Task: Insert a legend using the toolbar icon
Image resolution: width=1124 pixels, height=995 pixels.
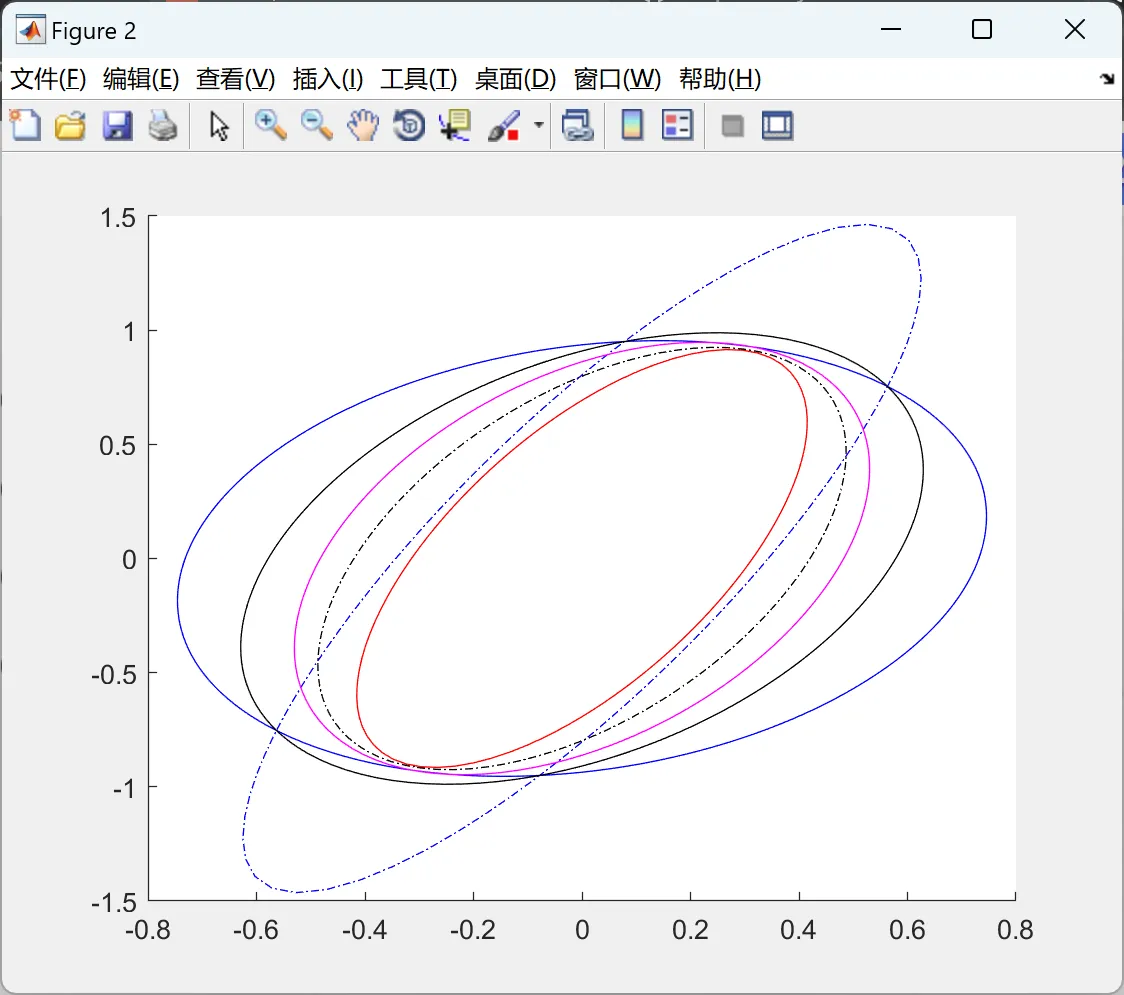Action: click(x=677, y=125)
